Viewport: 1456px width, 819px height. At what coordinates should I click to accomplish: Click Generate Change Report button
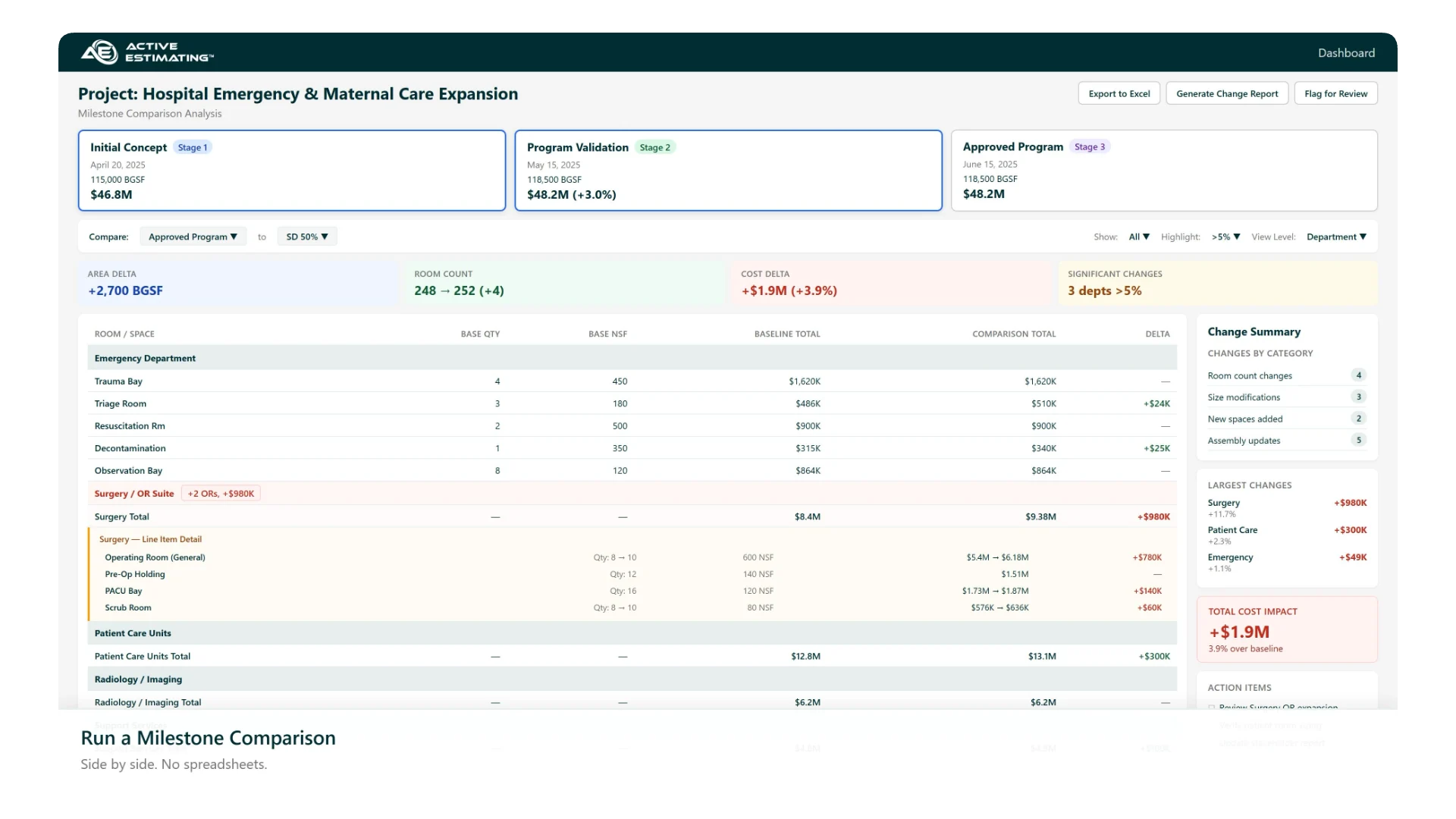(1226, 94)
